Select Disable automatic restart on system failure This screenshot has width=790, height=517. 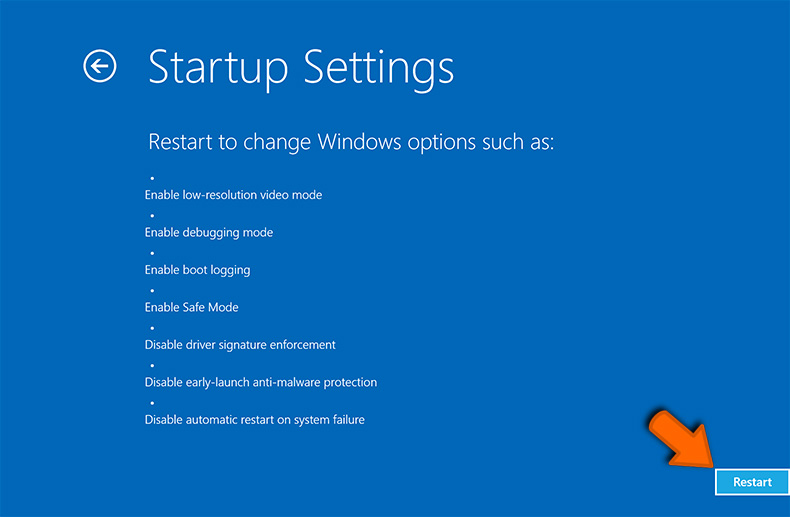[254, 420]
